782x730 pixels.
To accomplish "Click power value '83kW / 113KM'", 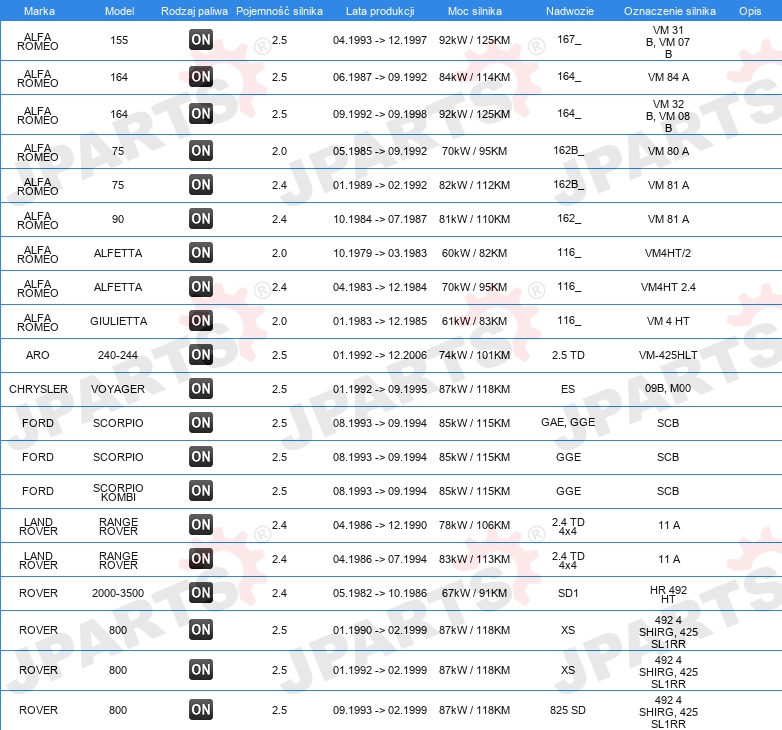I will tap(474, 559).
